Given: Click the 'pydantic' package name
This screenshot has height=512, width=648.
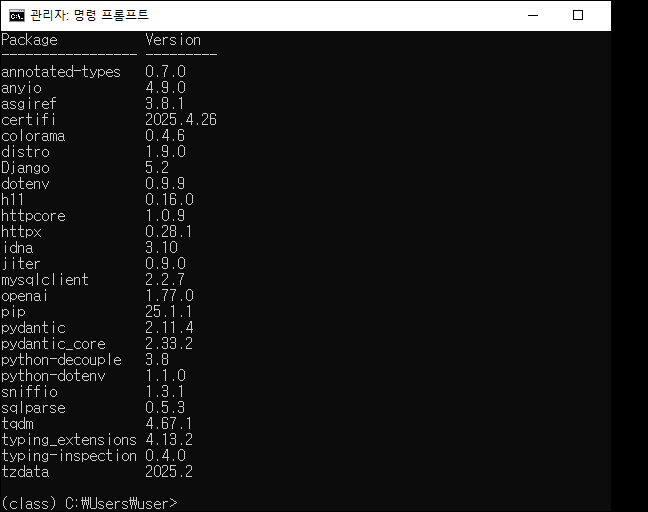Looking at the screenshot, I should (33, 328).
